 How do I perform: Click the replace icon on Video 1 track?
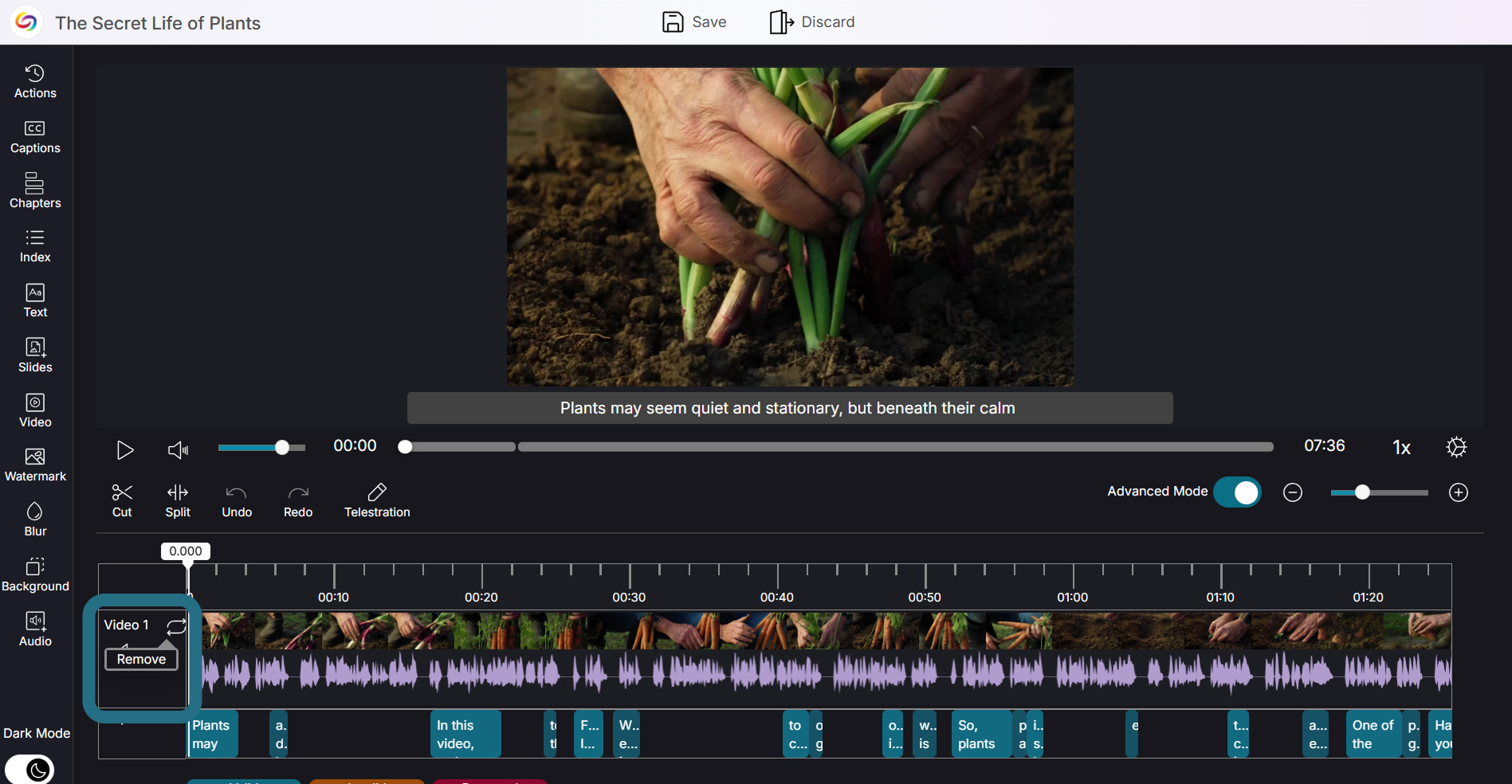click(x=176, y=626)
